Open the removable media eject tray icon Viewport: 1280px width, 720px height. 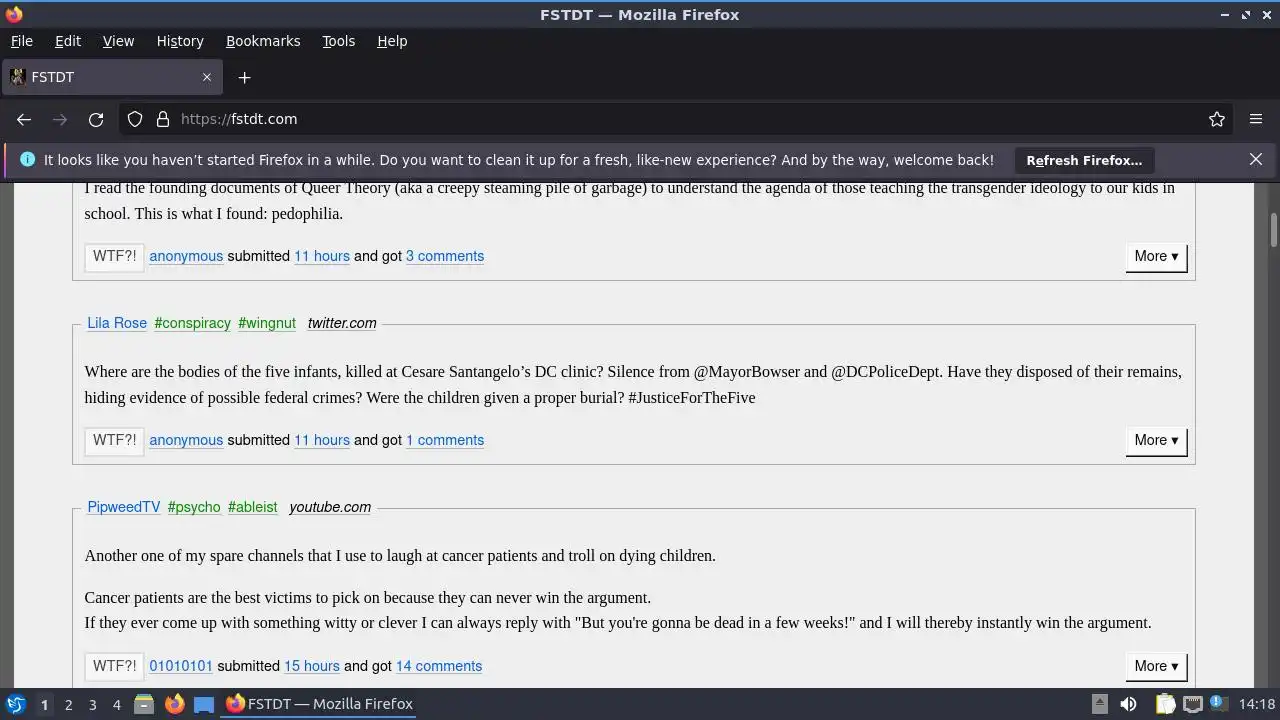tap(1099, 704)
